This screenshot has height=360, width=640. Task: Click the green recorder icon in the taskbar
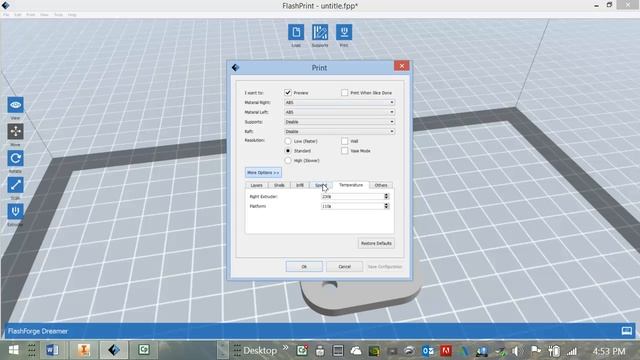(x=144, y=350)
